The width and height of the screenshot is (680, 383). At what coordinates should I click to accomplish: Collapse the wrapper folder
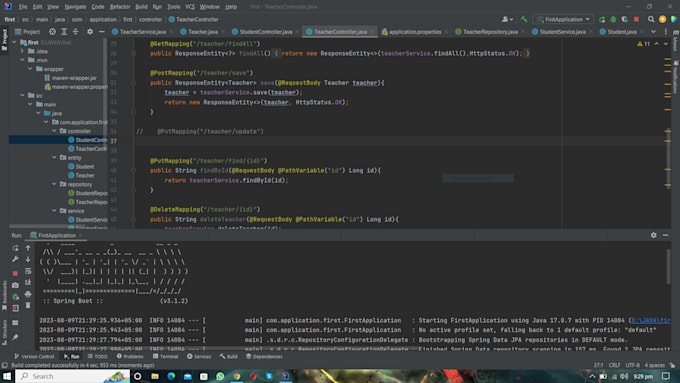(x=30, y=69)
